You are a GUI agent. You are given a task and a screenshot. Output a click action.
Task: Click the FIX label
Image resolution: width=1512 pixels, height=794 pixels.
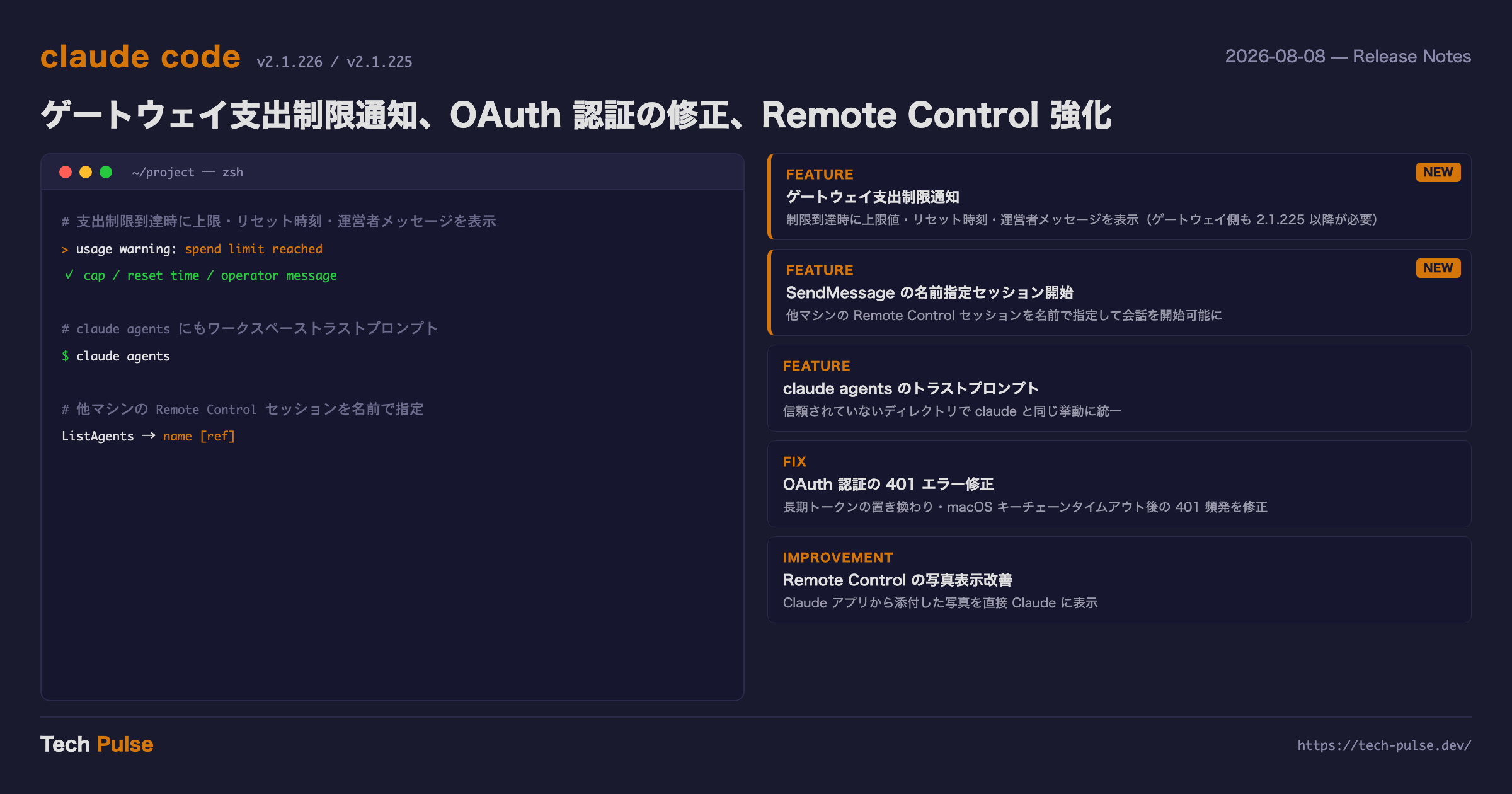[x=794, y=462]
